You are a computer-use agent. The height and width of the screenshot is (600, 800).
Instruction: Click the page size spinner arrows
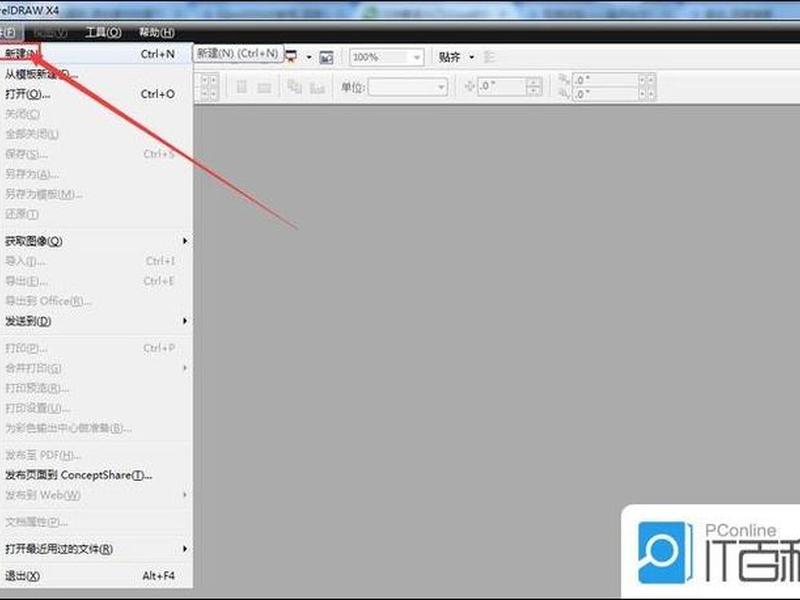point(209,87)
